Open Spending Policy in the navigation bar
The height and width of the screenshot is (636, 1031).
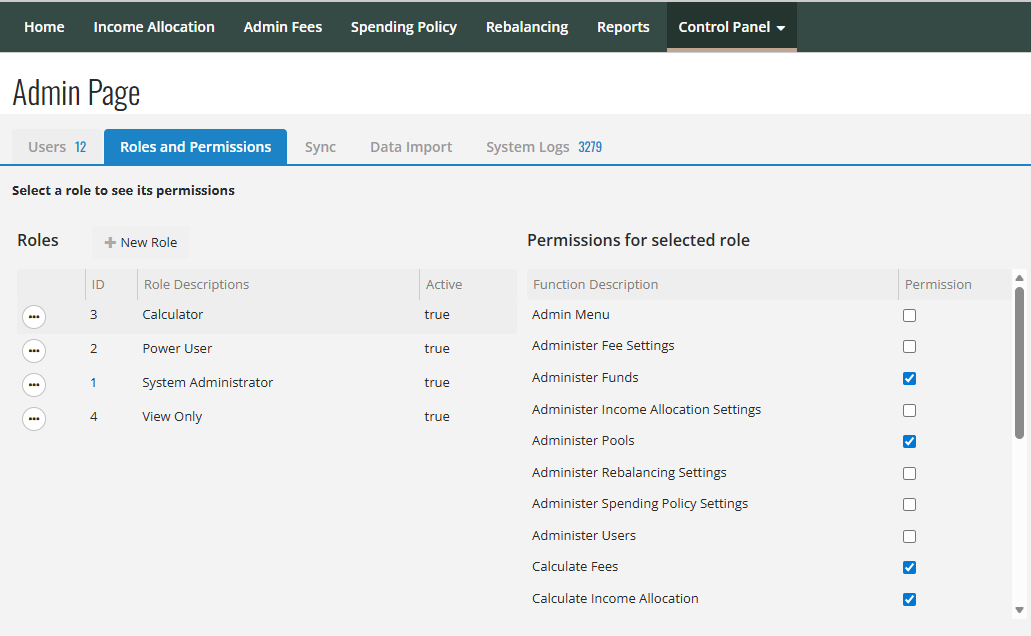coord(404,27)
